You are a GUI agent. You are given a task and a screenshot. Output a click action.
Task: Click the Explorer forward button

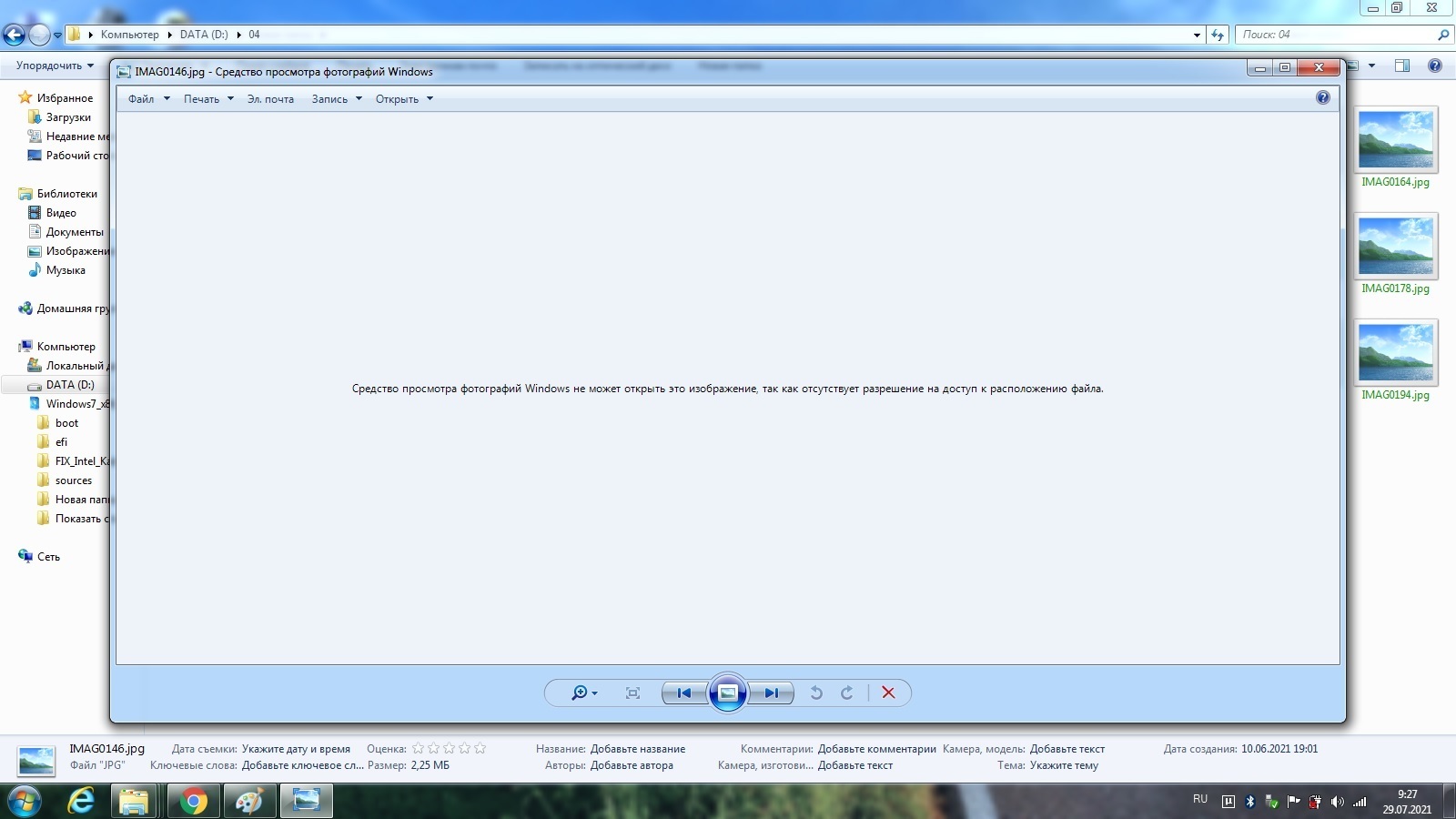[x=39, y=35]
